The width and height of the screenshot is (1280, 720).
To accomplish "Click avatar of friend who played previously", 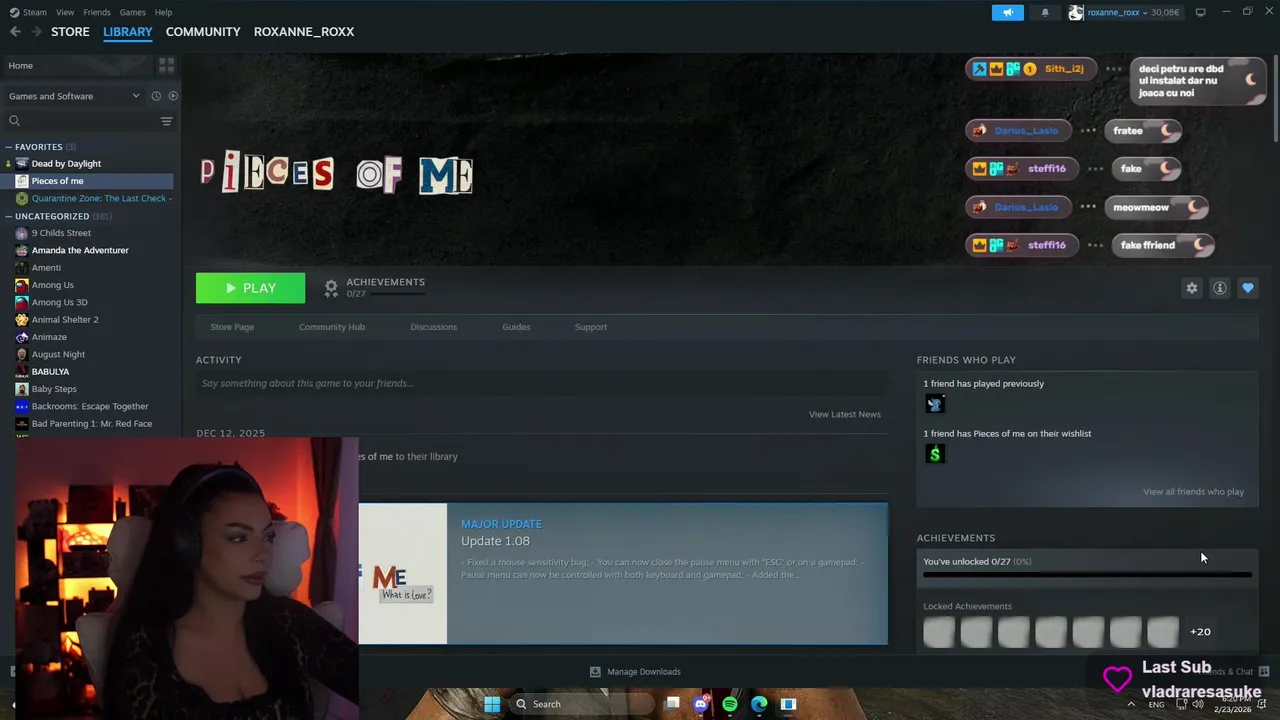I will [x=935, y=404].
